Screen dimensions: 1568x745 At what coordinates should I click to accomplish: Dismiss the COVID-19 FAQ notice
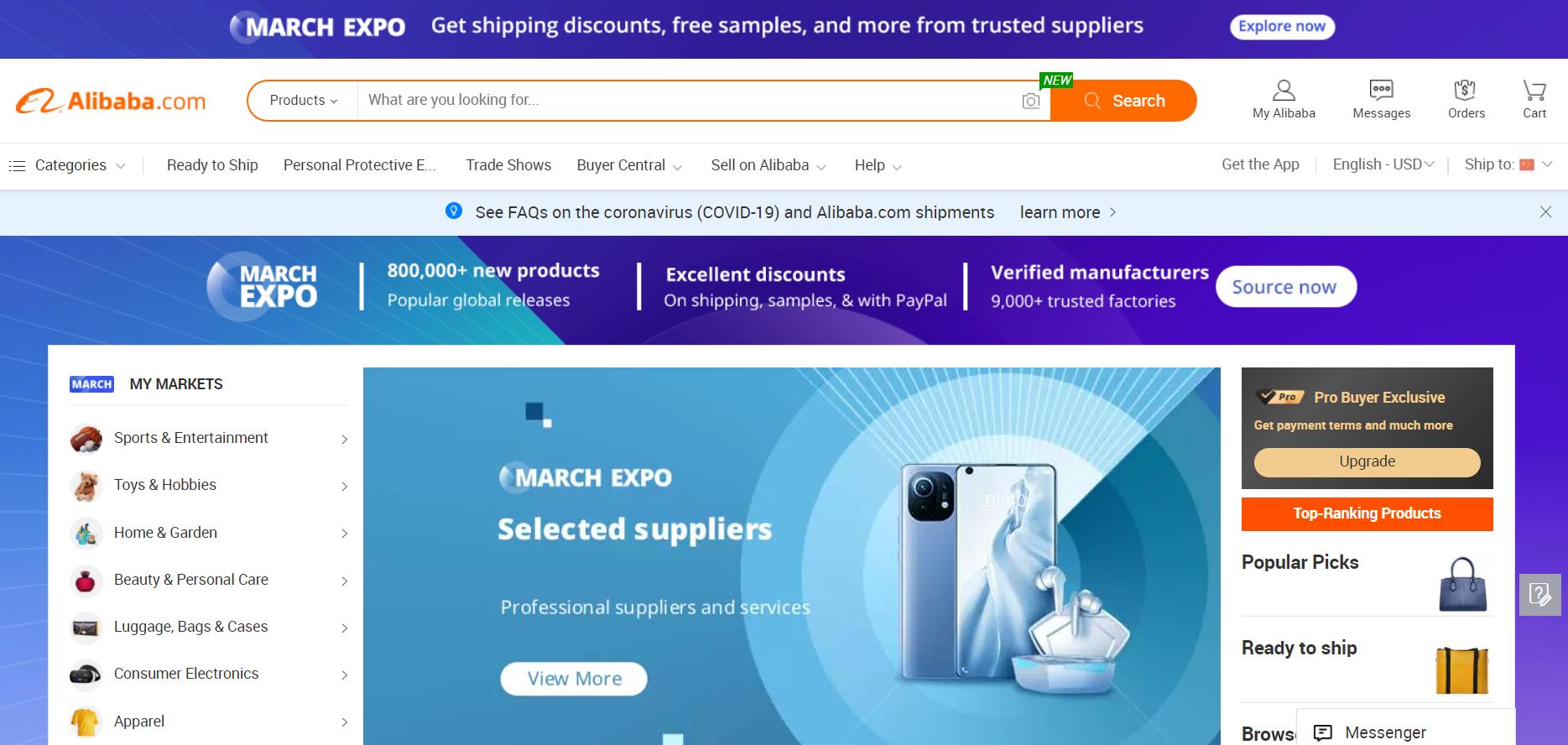click(1545, 212)
